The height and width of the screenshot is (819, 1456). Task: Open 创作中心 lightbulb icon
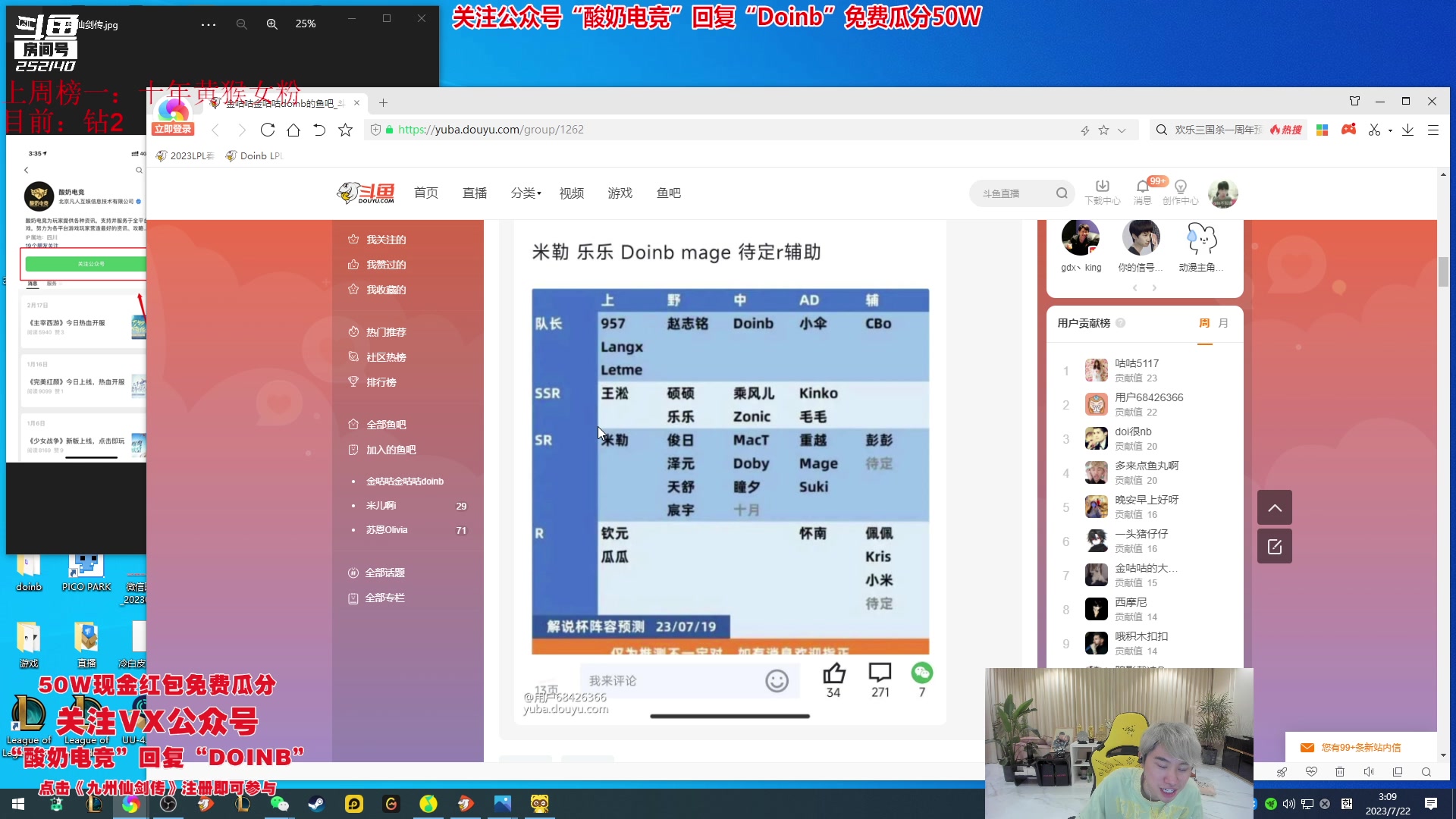coord(1181,192)
